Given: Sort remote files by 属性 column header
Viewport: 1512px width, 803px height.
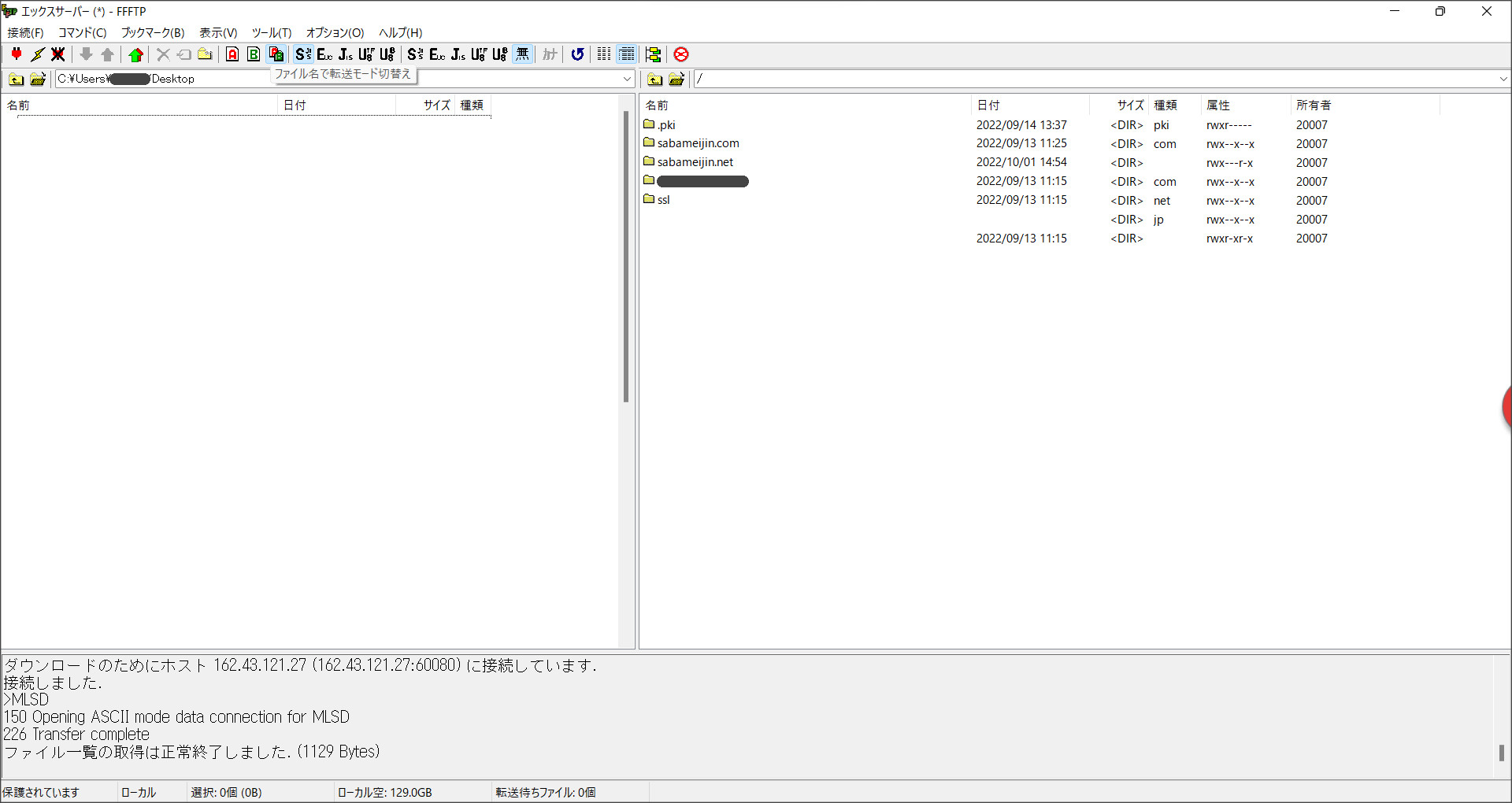Looking at the screenshot, I should click(x=1217, y=105).
